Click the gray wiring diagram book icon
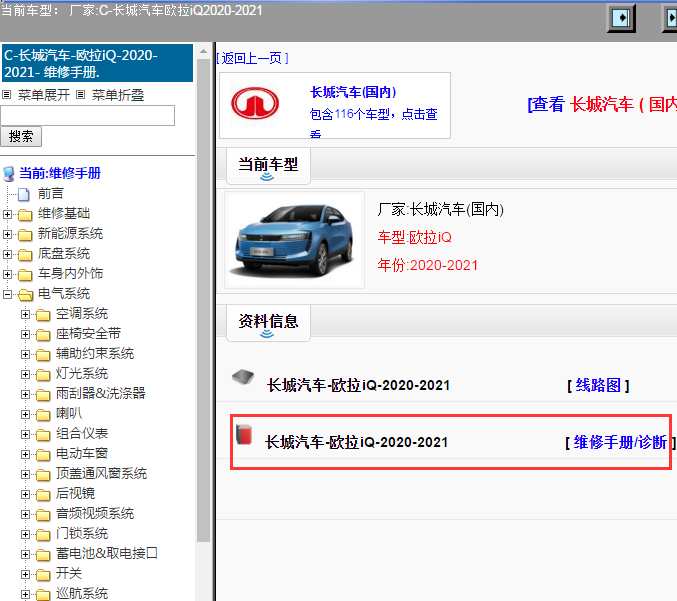 click(x=243, y=377)
